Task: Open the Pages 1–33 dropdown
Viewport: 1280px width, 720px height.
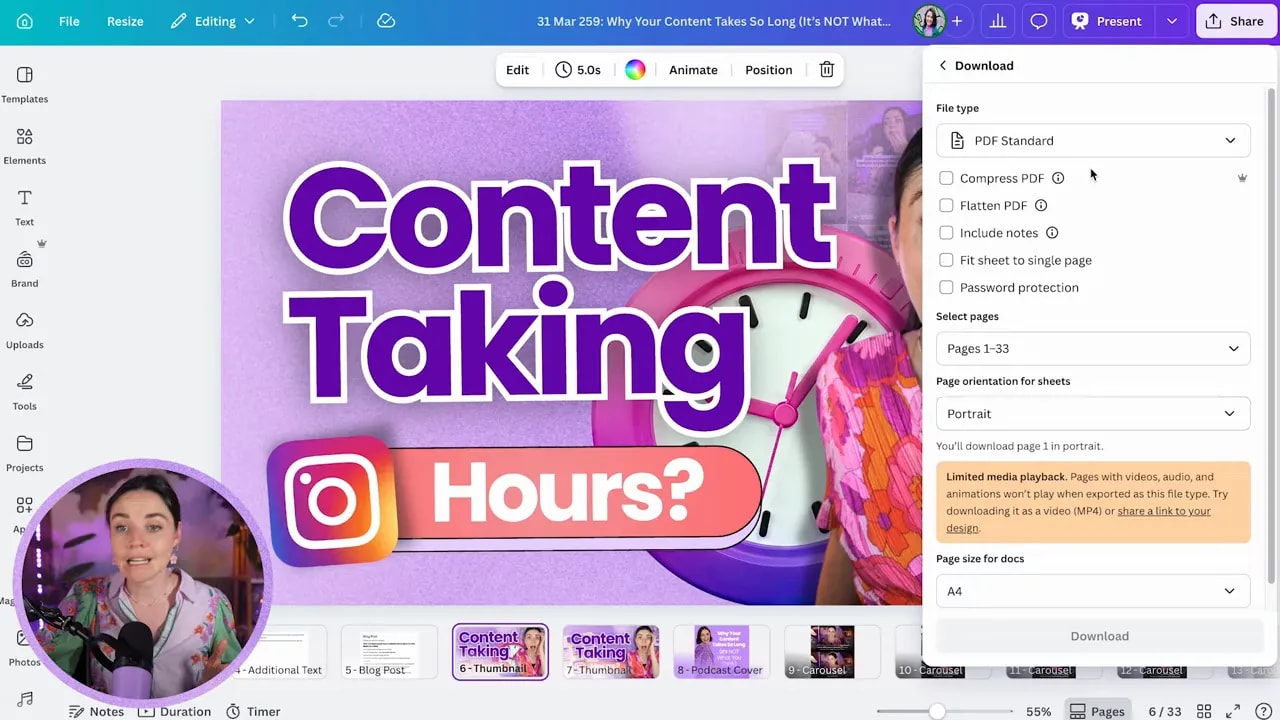Action: tap(1093, 348)
